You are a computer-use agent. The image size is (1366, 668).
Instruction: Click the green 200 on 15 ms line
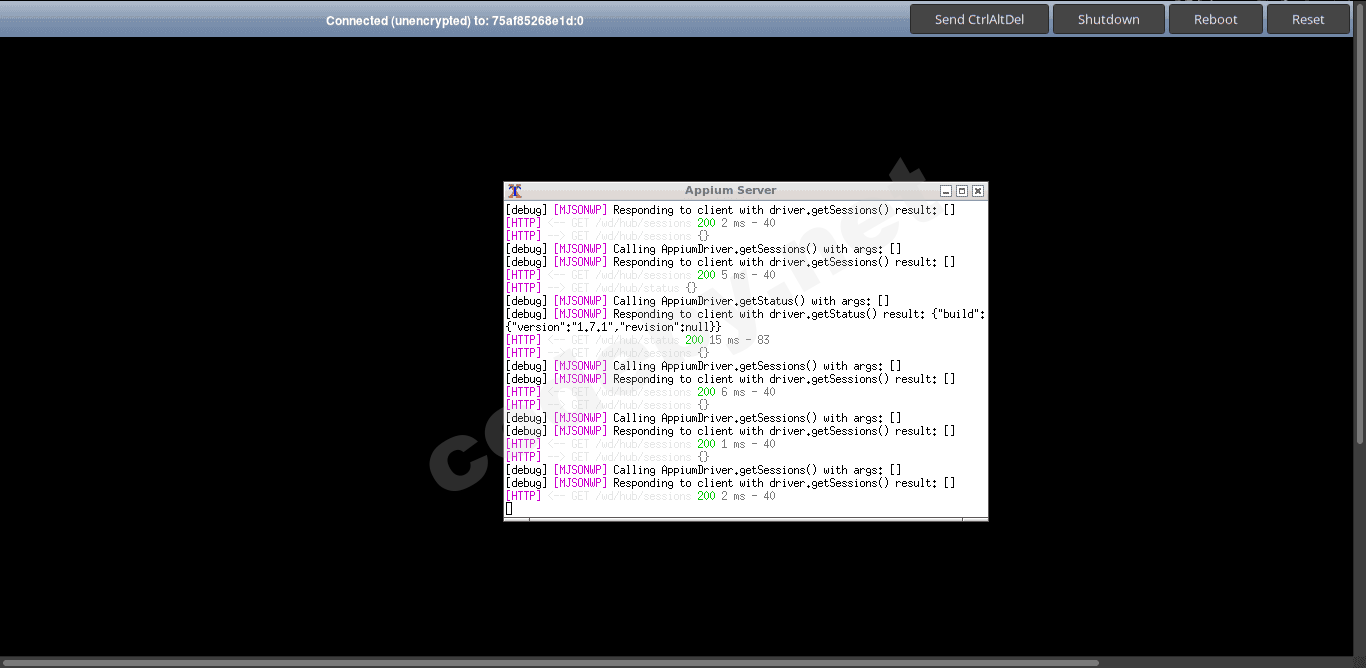pyautogui.click(x=694, y=340)
